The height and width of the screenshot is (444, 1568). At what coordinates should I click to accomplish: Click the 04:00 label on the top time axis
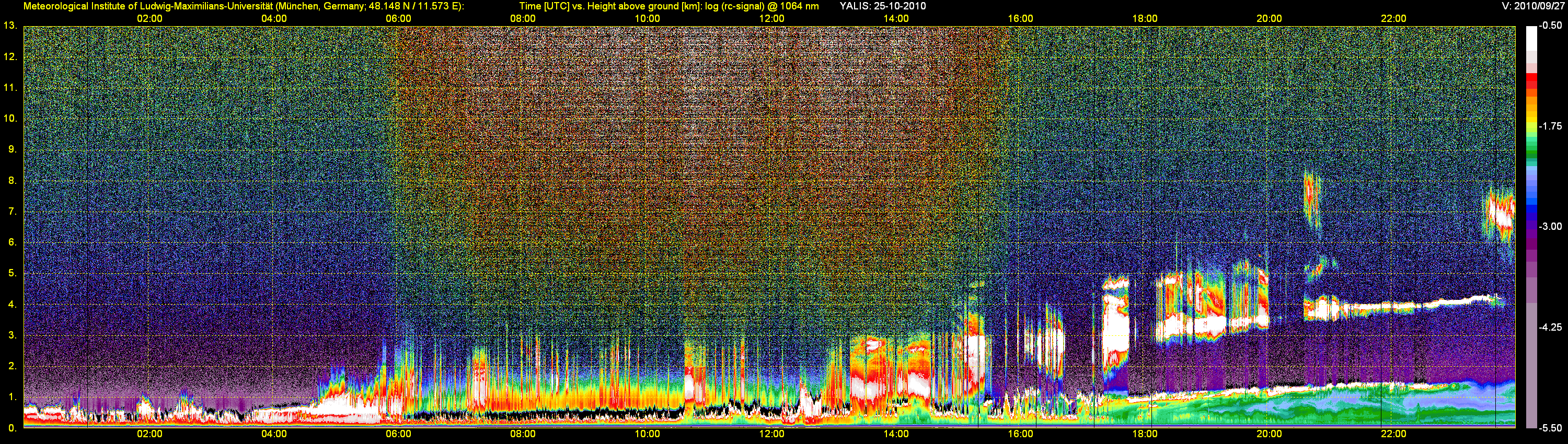point(274,19)
